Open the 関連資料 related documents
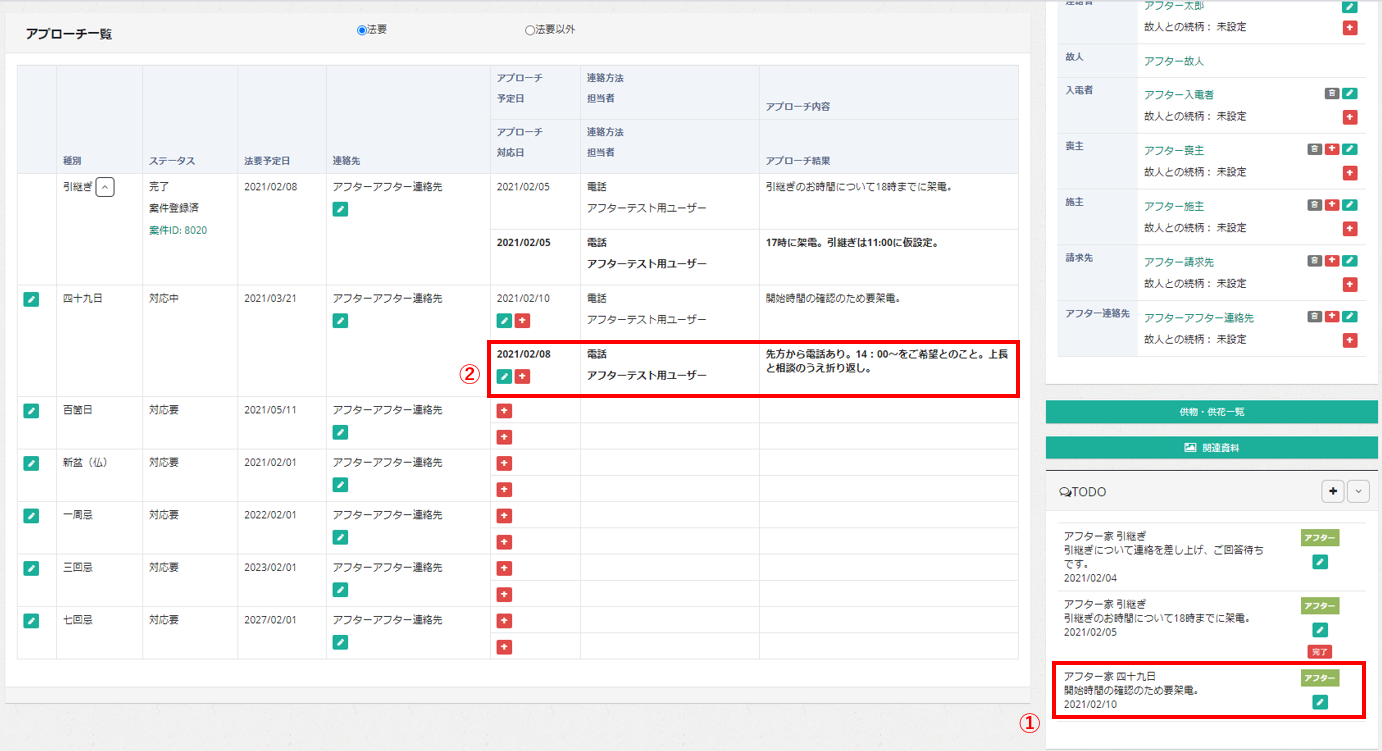The image size is (1382, 751). 1211,448
